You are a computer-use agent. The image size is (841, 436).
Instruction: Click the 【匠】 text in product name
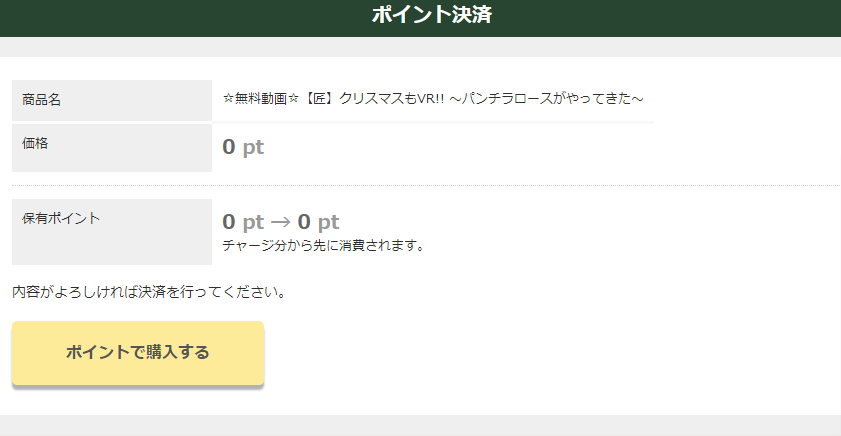(319, 99)
